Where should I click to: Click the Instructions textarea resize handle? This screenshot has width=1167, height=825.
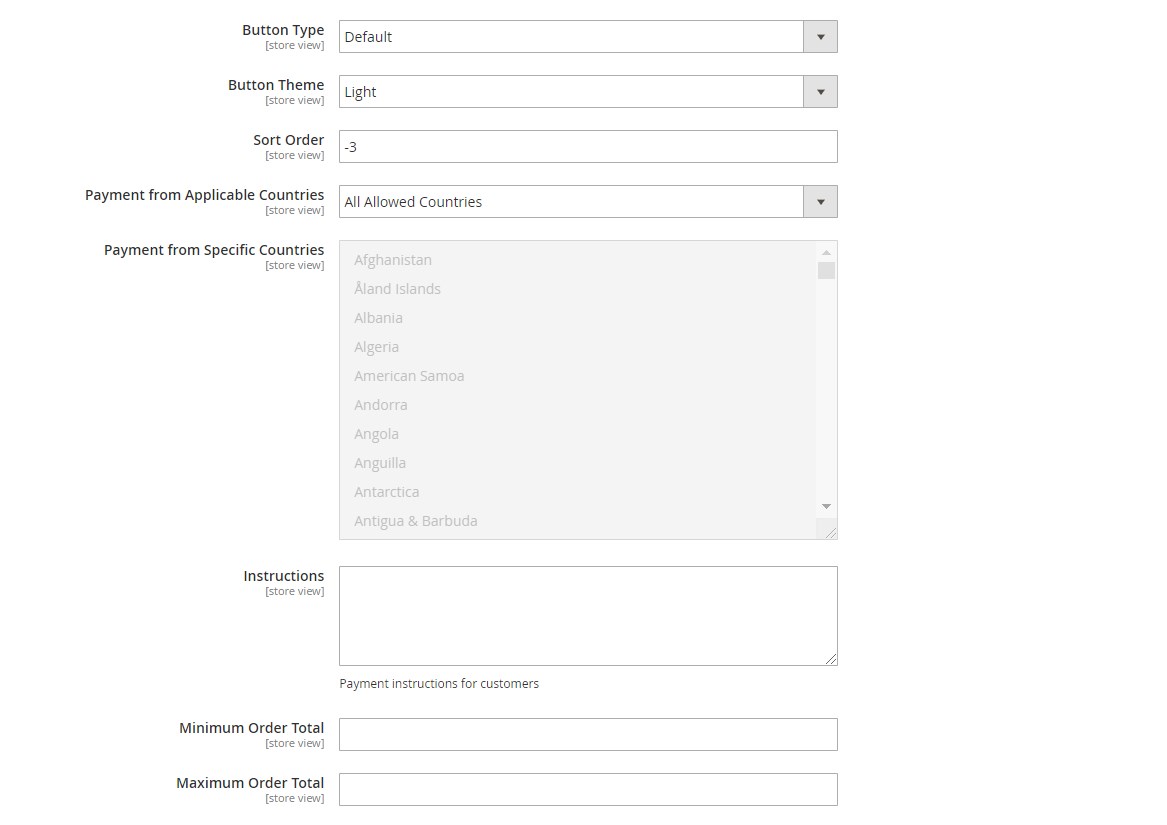tap(830, 658)
